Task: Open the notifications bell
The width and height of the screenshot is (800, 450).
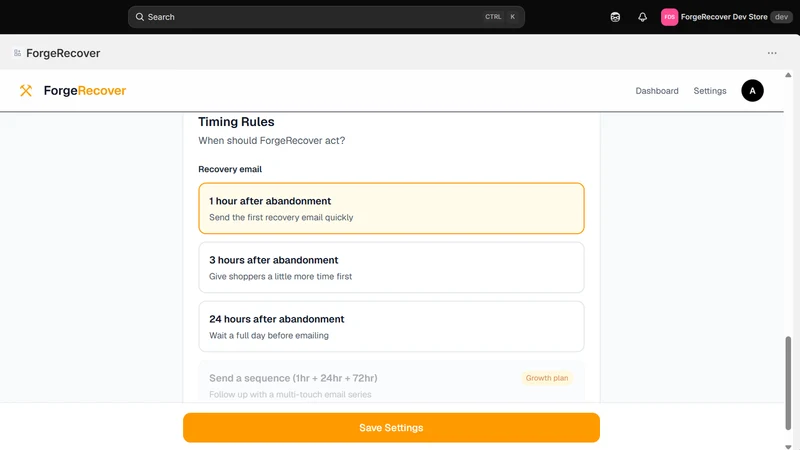Action: [642, 17]
